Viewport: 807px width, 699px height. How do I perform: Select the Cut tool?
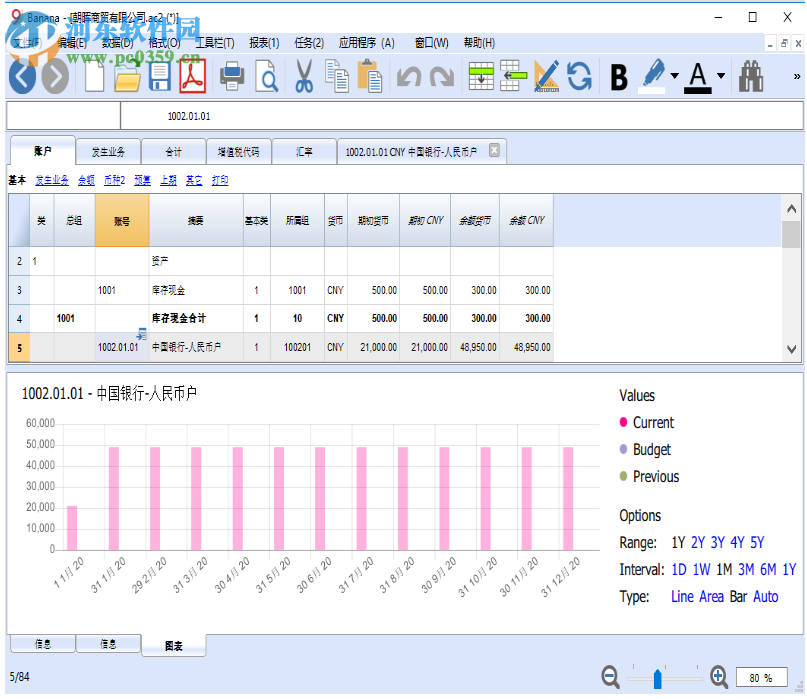pos(303,77)
